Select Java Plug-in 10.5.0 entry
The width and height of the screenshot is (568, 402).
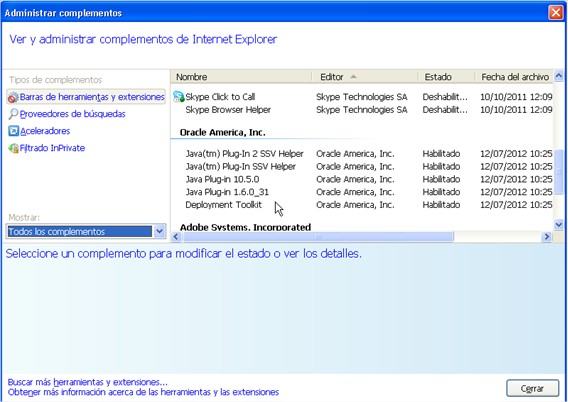tap(362, 179)
